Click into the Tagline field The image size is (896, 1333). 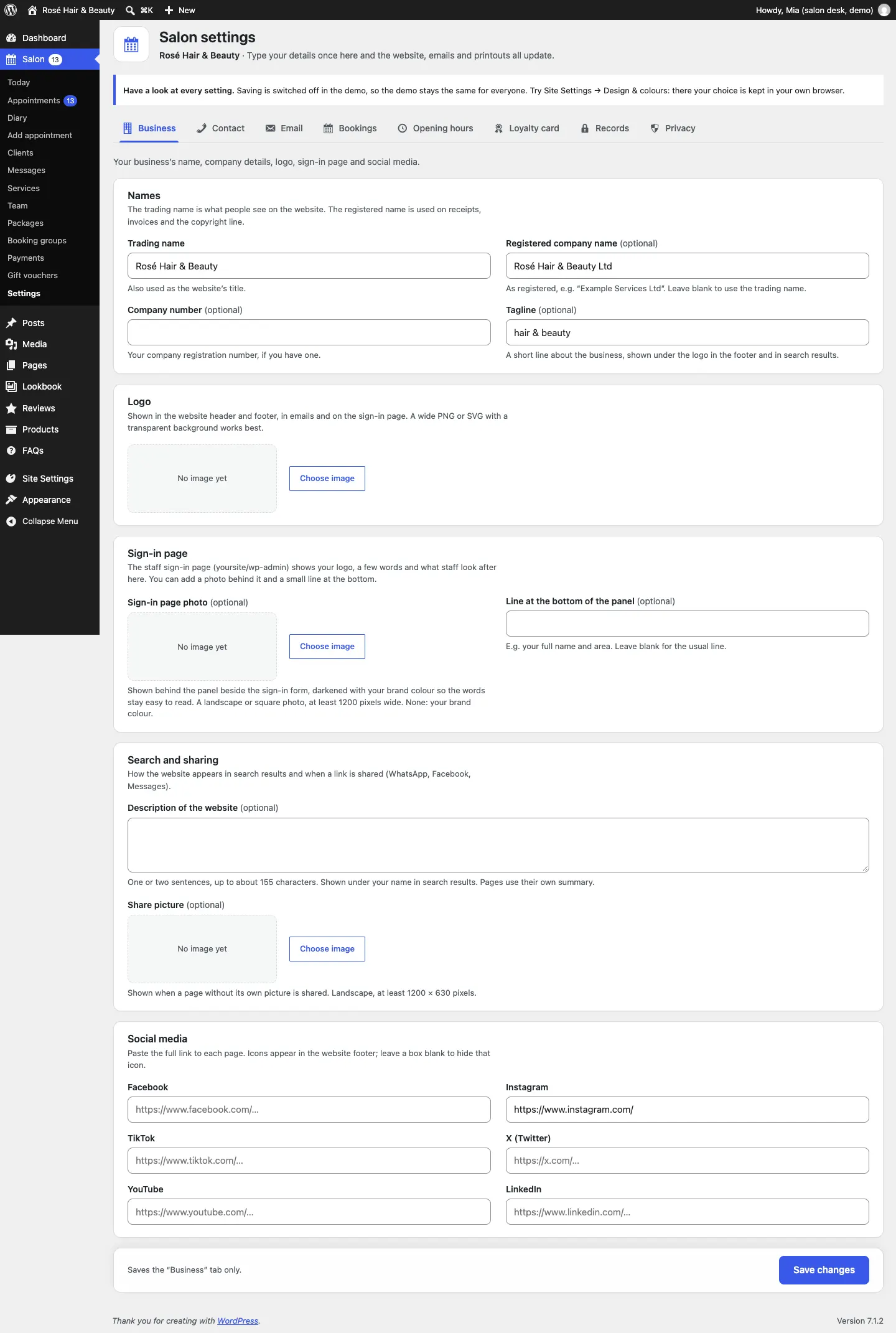coord(688,332)
